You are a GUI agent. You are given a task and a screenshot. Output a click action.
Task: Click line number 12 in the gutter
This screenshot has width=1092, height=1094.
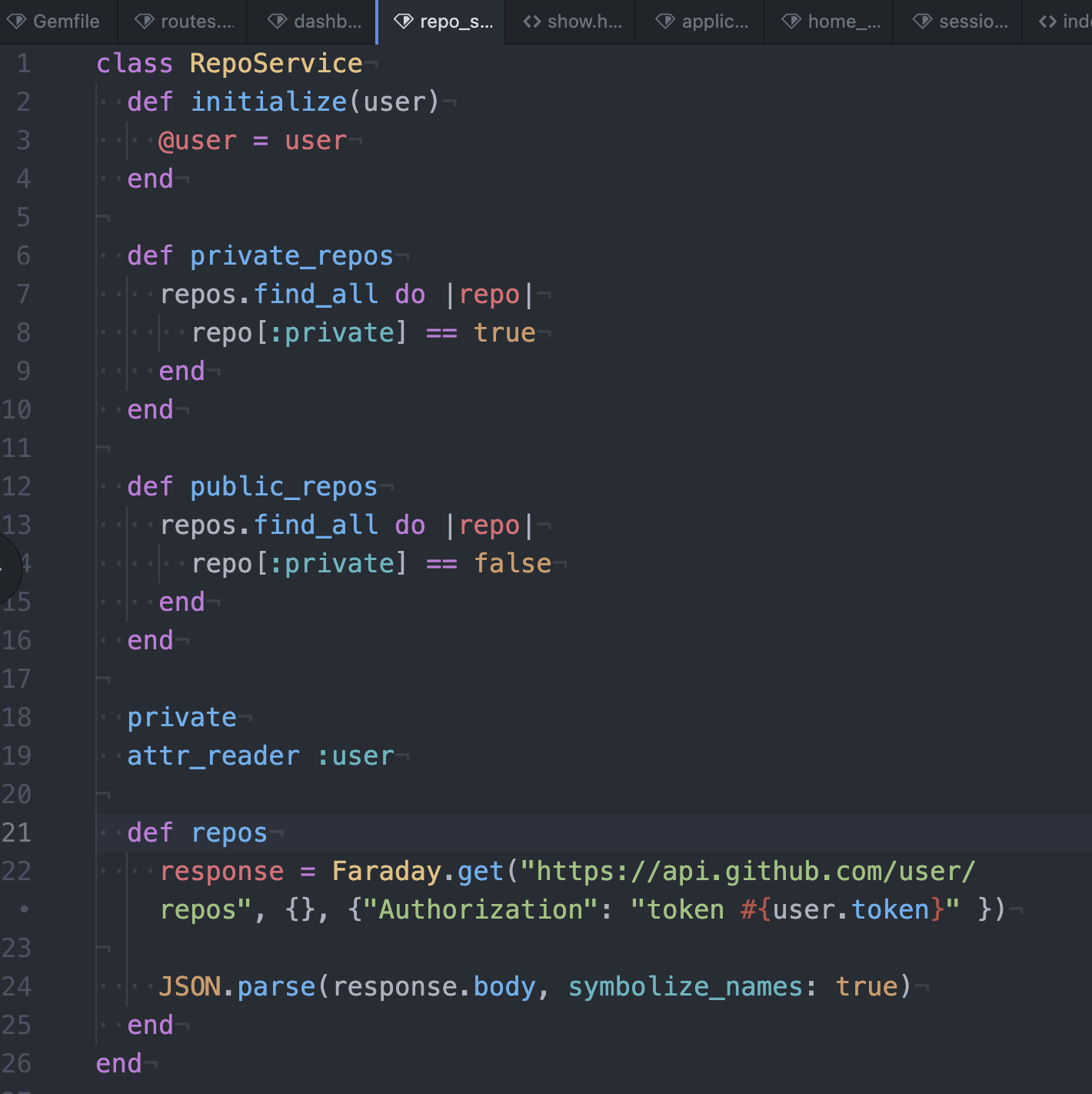[x=16, y=486]
